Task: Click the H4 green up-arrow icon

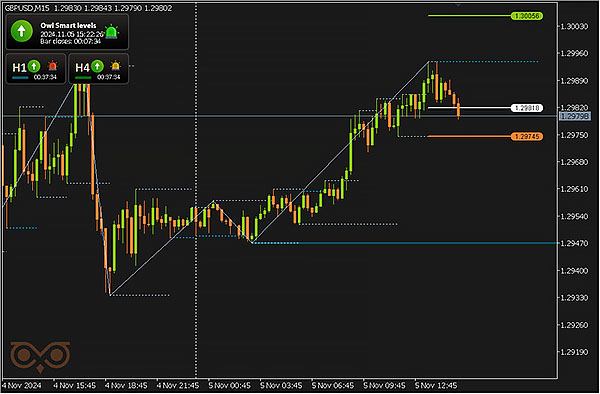Action: point(98,66)
